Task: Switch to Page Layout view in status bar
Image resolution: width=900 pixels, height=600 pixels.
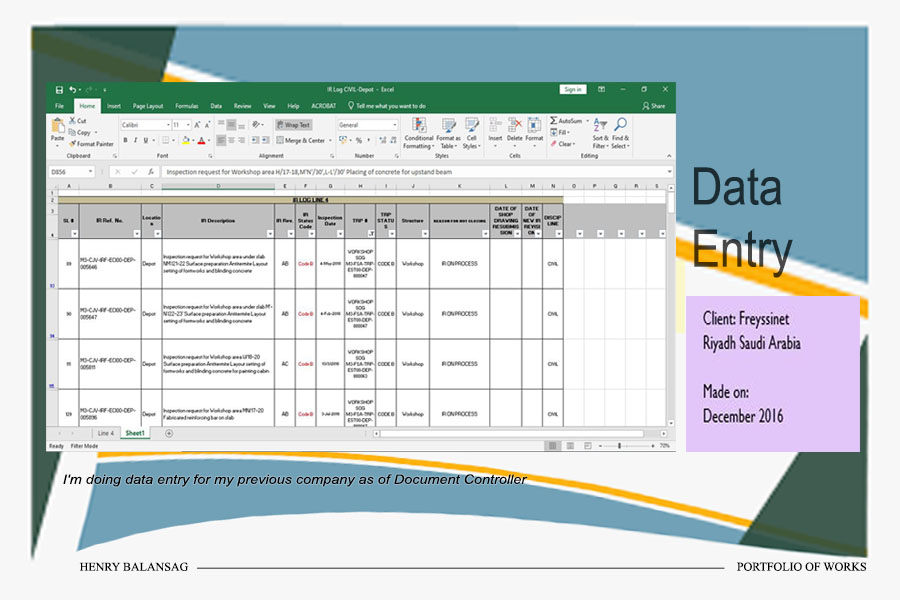Action: [570, 446]
